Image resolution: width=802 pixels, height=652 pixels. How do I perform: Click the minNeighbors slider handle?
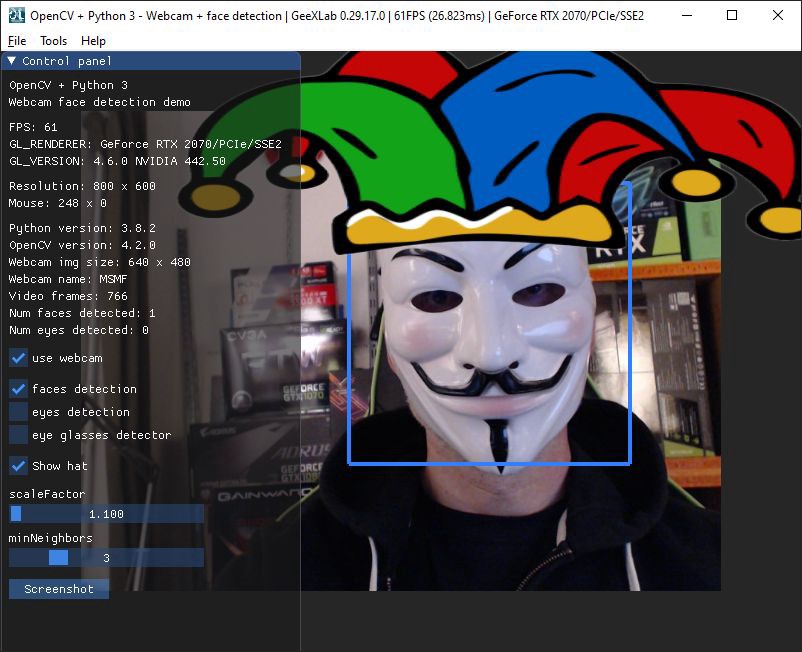coord(57,558)
